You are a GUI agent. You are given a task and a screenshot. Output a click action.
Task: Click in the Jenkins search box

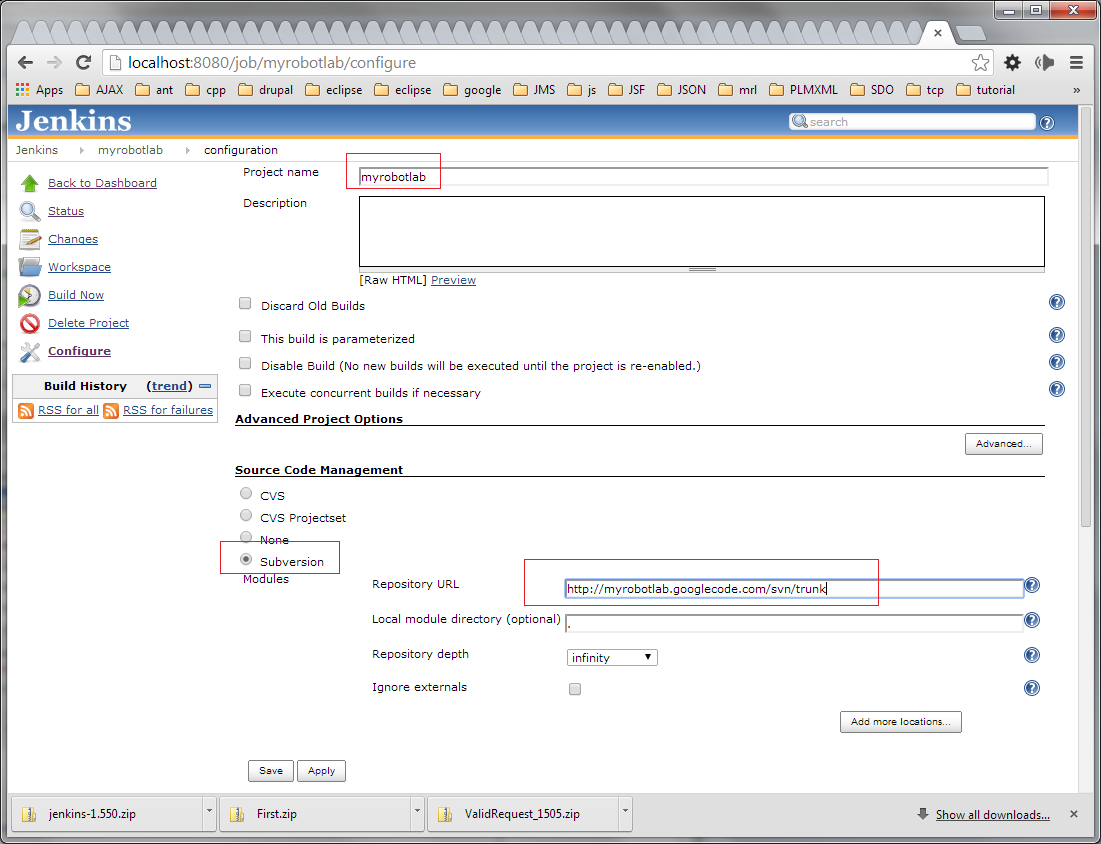912,122
